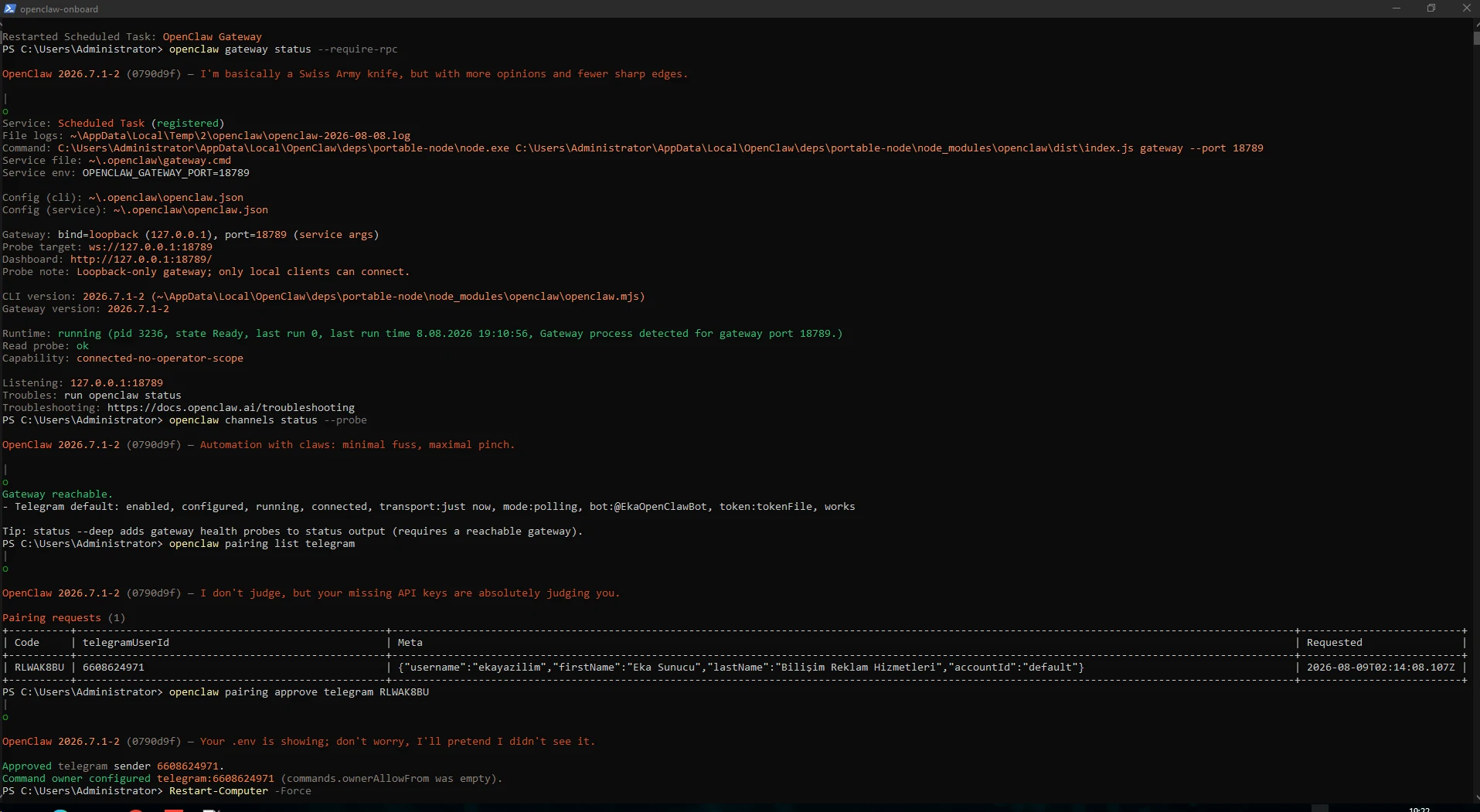
Task: Click 'Automation with claws' tagline text
Action: tap(357, 445)
